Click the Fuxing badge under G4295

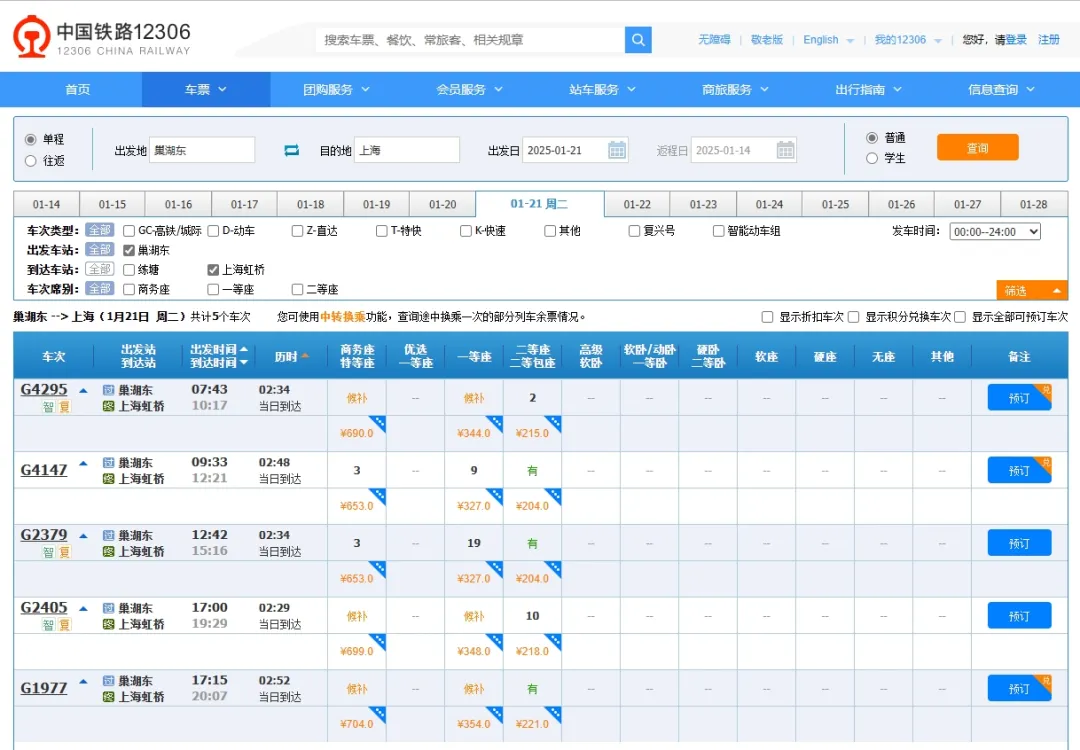(x=64, y=407)
